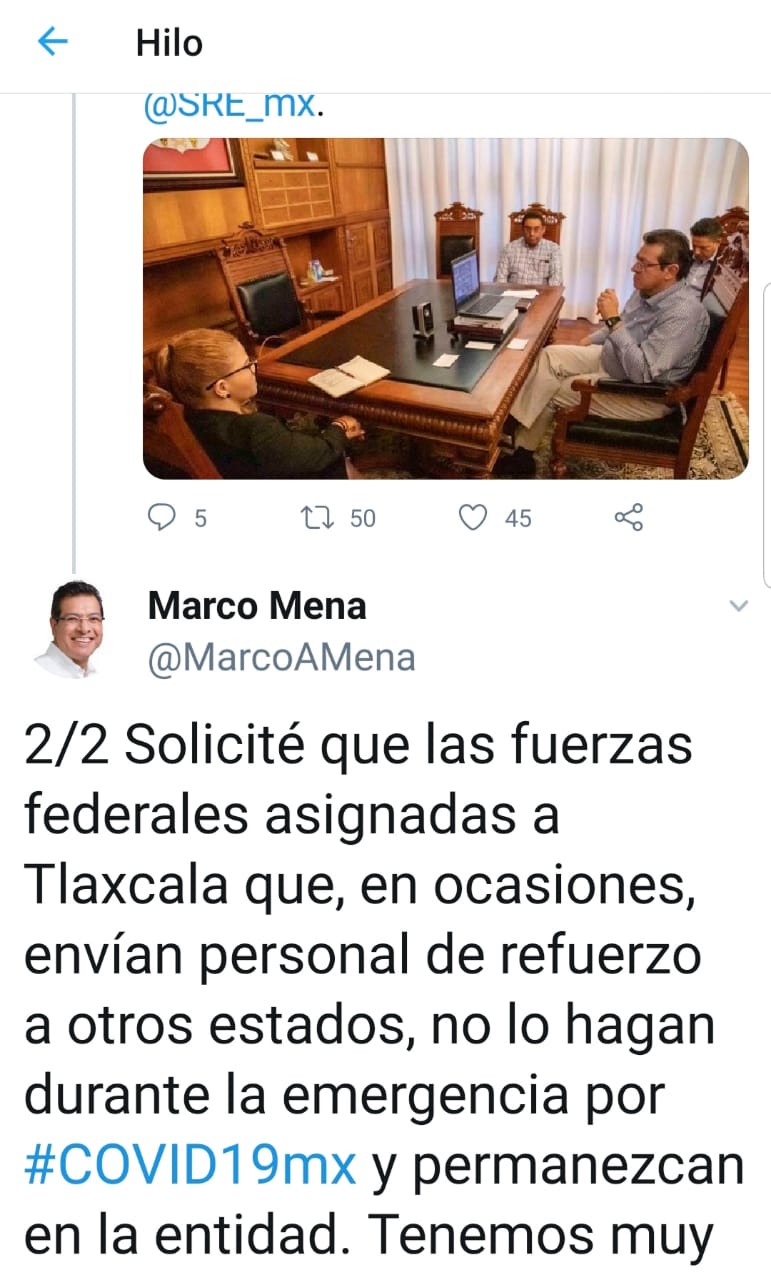Tap the Marco Mena display name

point(257,605)
